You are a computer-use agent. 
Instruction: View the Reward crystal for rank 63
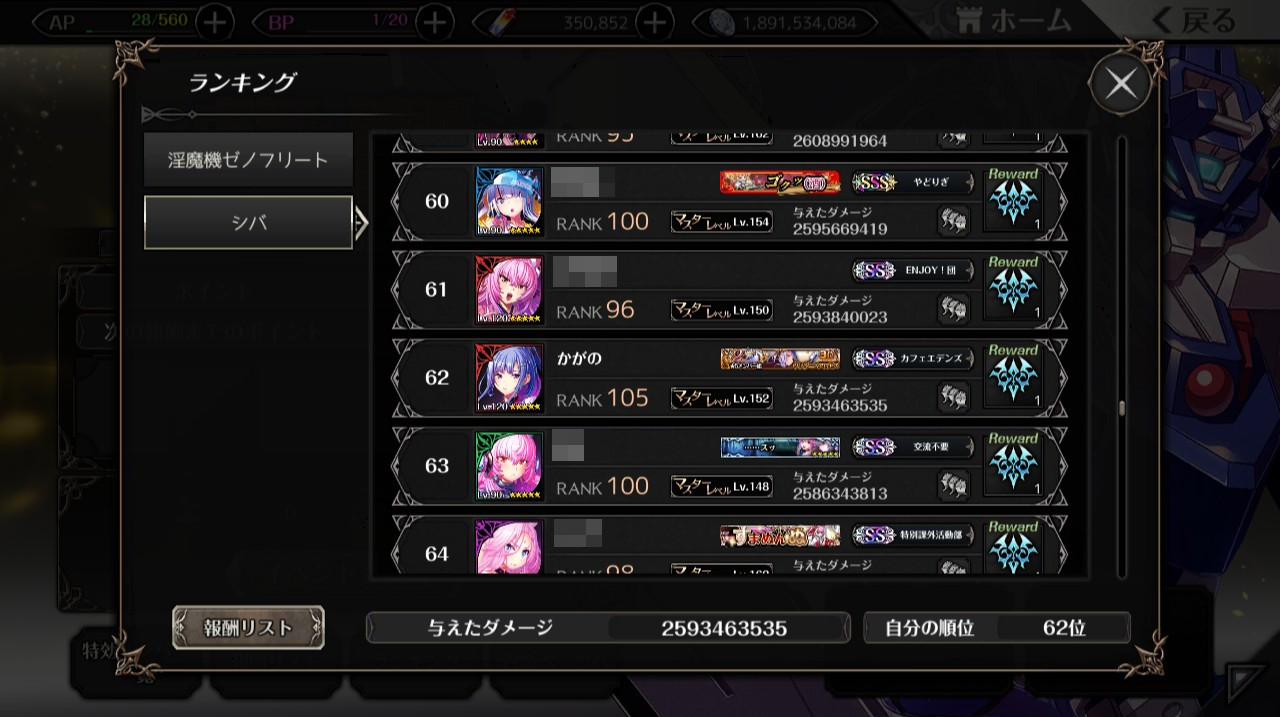(1014, 465)
